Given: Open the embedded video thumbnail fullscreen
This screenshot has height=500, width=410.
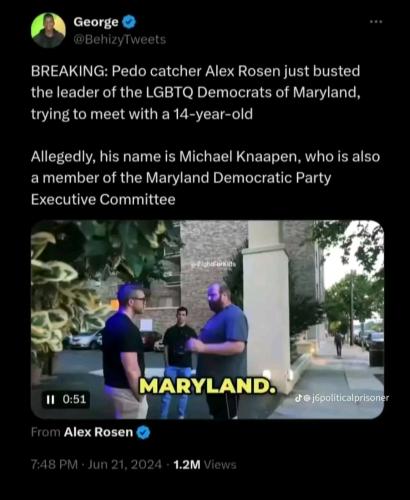Looking at the screenshot, I should pyautogui.click(x=207, y=319).
